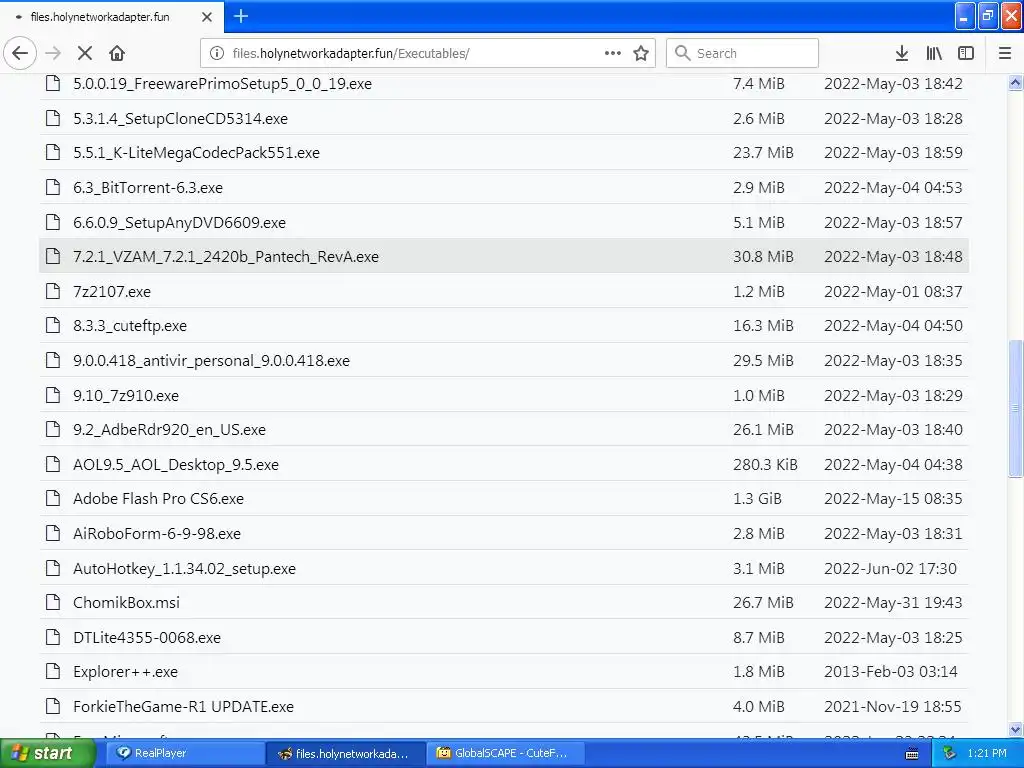Click the 1:21 PM taskbar clock
The width and height of the screenshot is (1024, 768).
click(x=987, y=753)
